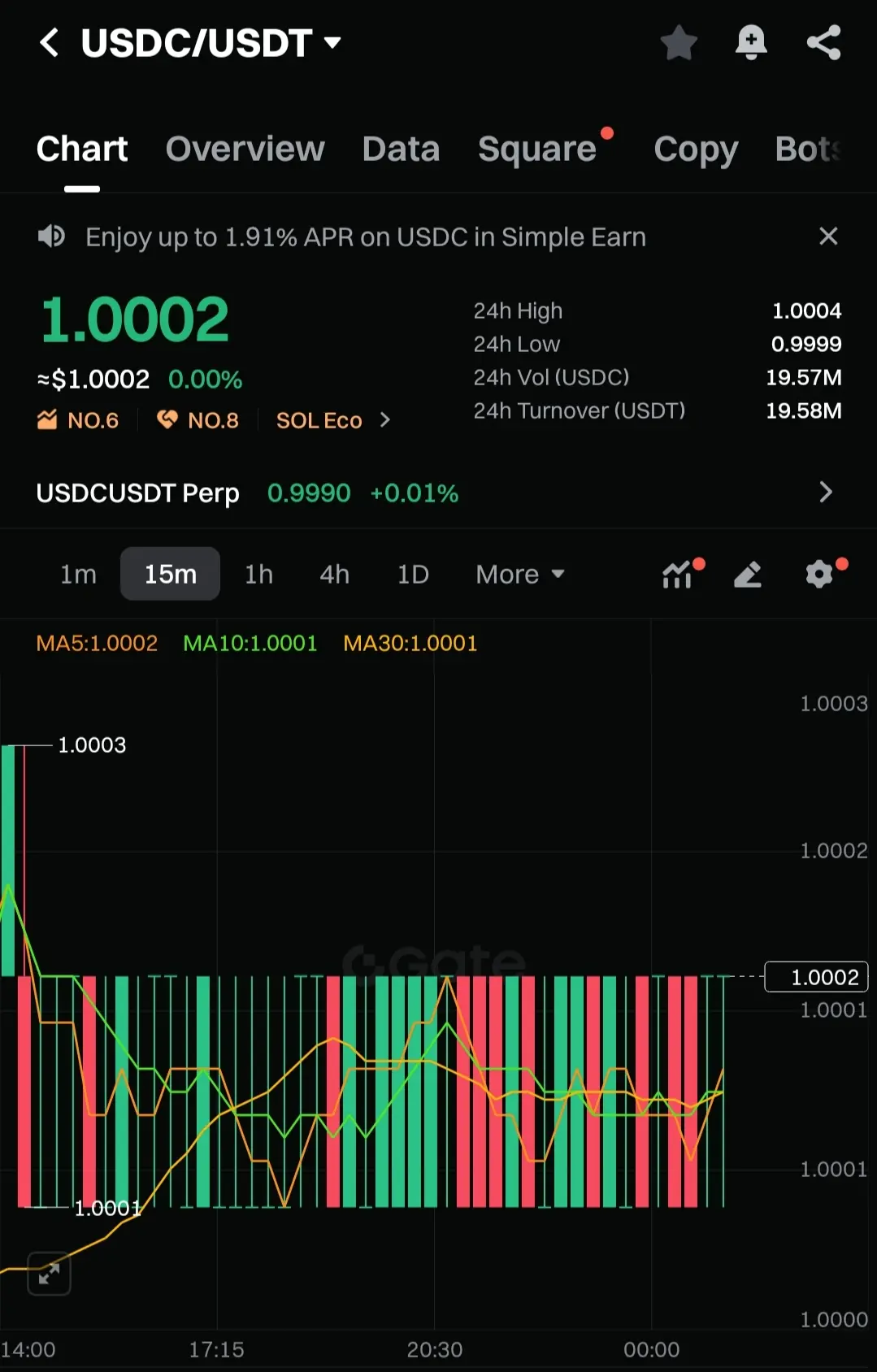The image size is (877, 1372).
Task: Open the USDCUSDT Perp contract row
Action: tap(438, 493)
